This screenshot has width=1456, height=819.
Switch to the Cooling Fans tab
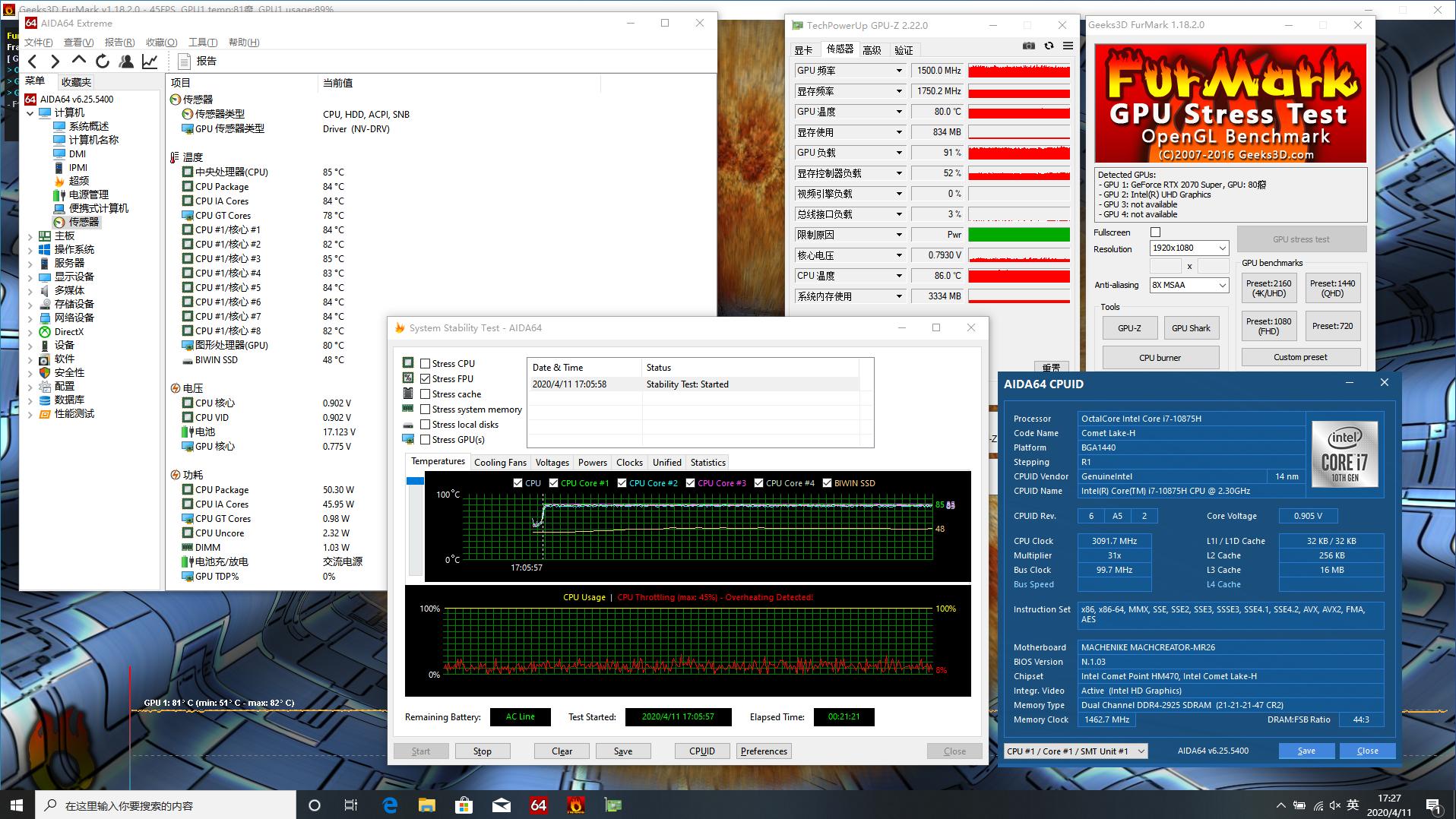coord(499,463)
